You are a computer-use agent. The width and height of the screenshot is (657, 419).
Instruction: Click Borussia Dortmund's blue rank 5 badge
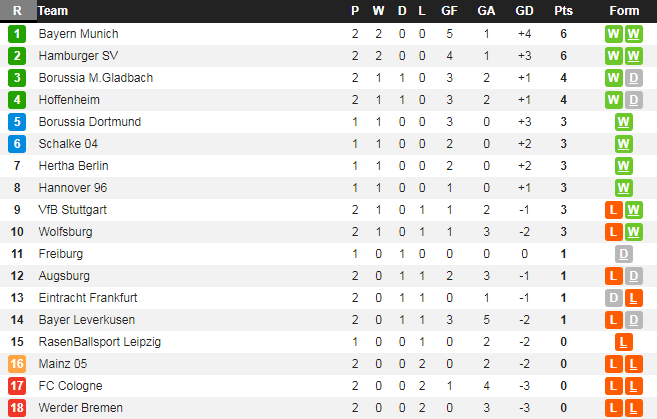[17, 122]
